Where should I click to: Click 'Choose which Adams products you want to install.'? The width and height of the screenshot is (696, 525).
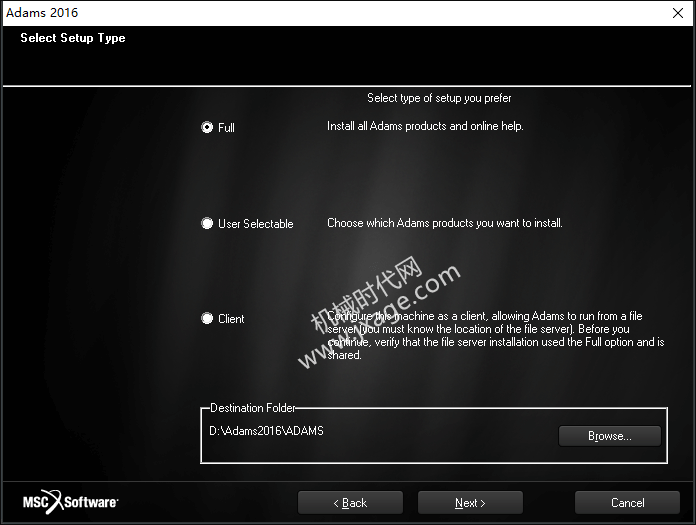[x=445, y=223]
